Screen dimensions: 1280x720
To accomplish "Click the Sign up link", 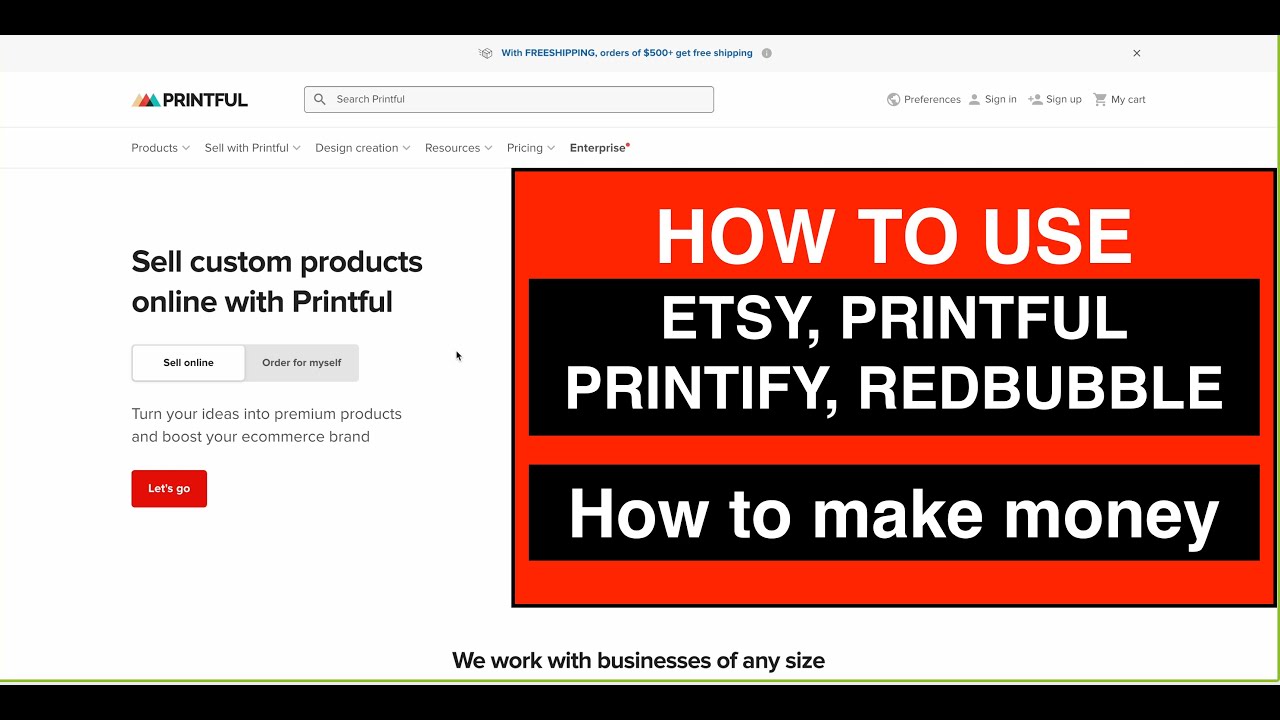I will point(1063,99).
